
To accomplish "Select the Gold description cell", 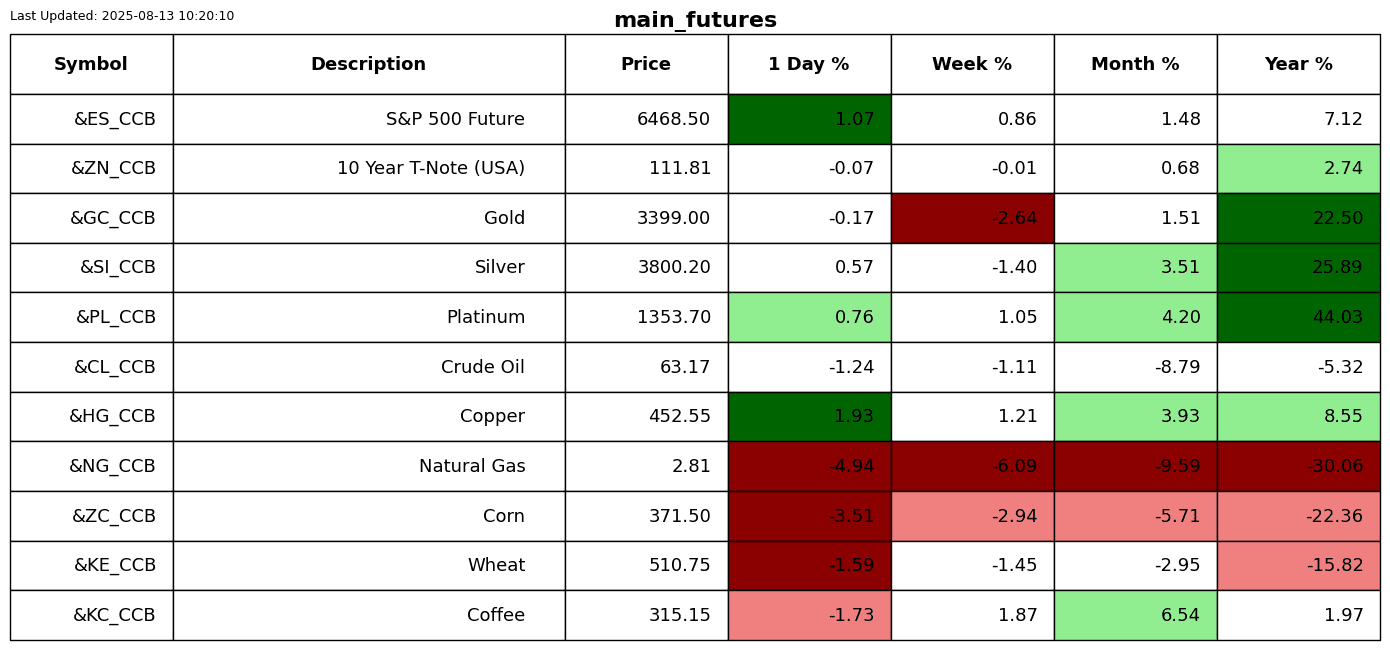I will click(x=368, y=218).
